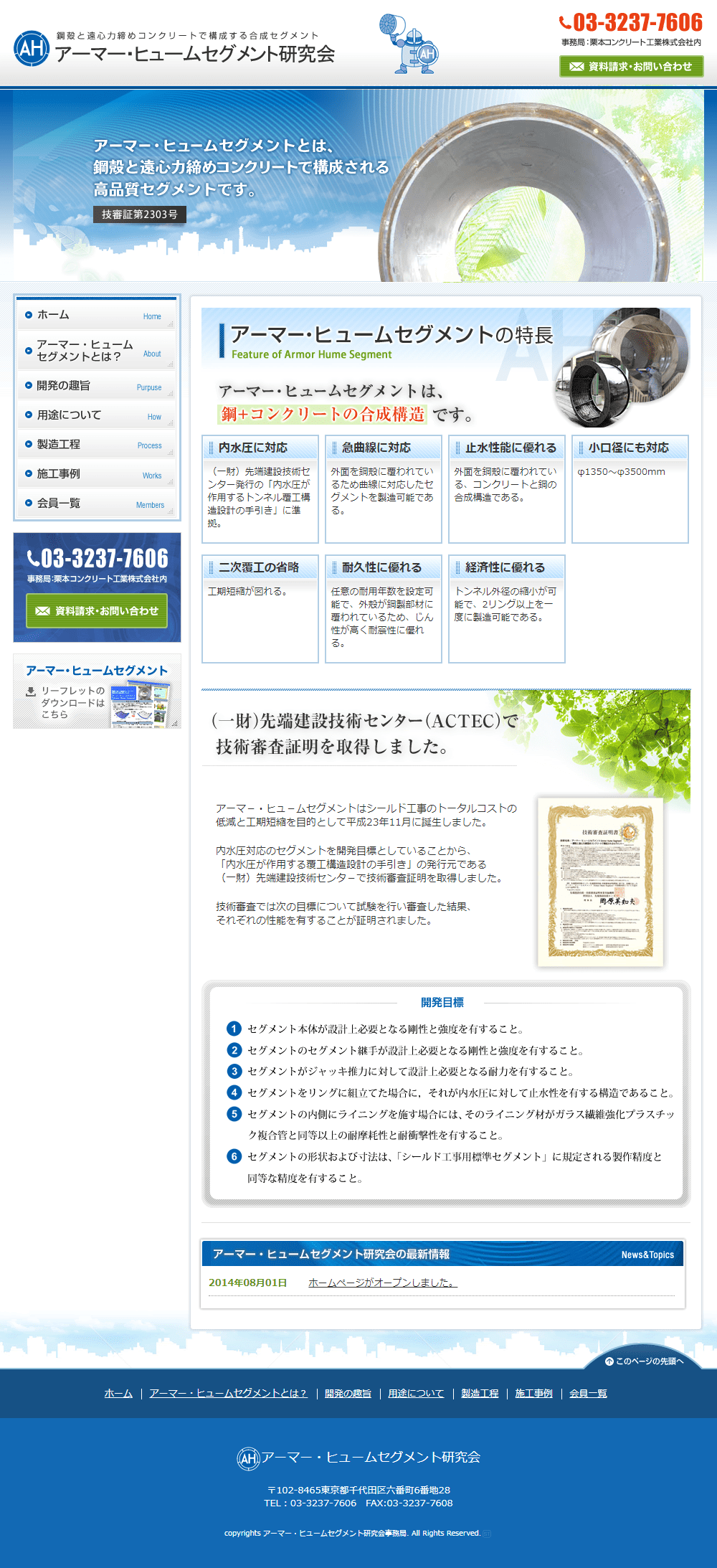Click footer link ホーム
The height and width of the screenshot is (1568, 717).
pyautogui.click(x=118, y=1393)
